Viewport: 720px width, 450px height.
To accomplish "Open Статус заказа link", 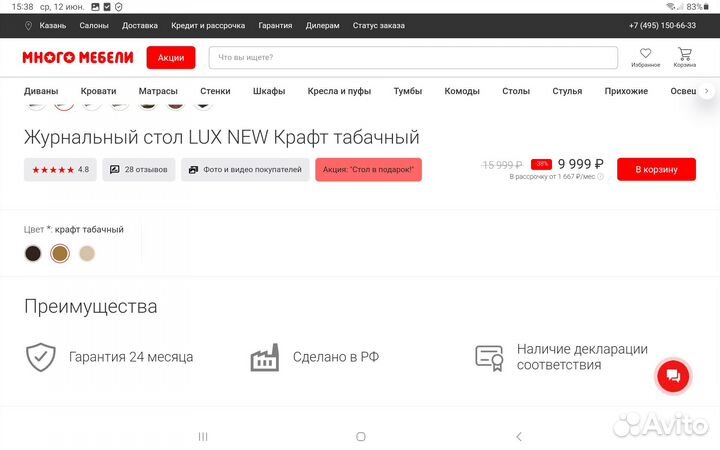I will pos(378,26).
